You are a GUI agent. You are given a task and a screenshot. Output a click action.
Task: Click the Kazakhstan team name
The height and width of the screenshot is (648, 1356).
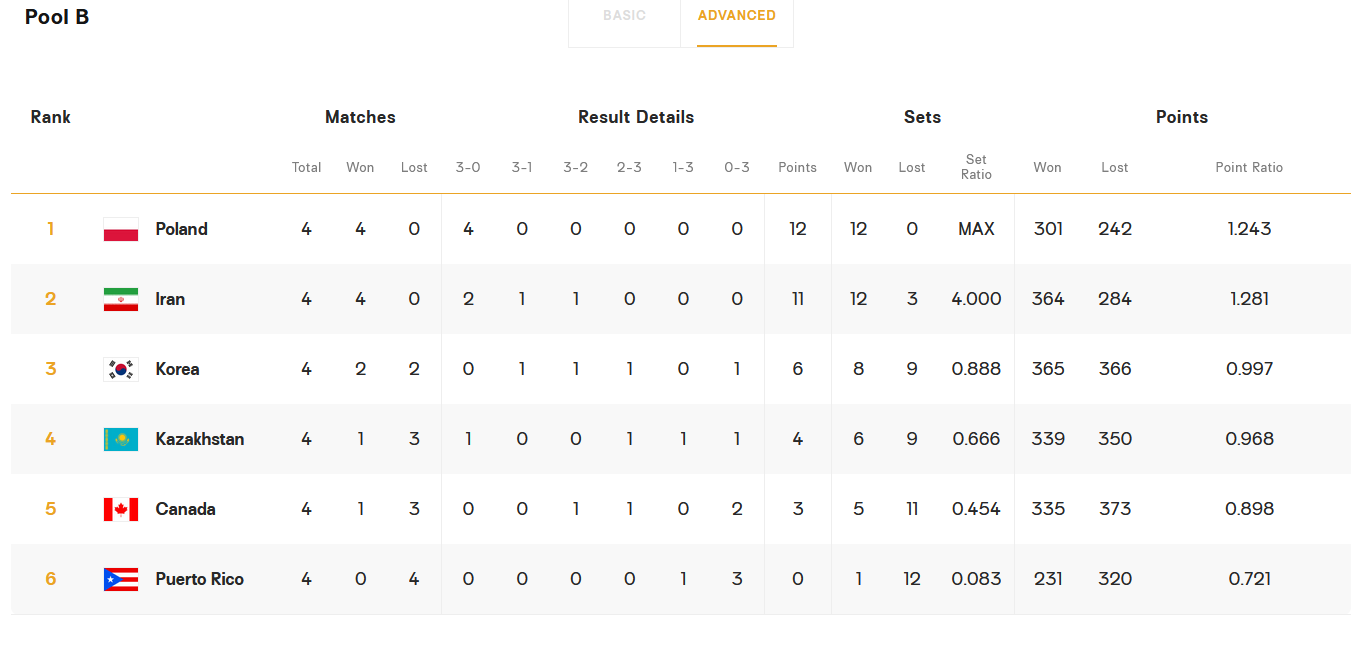coord(199,439)
